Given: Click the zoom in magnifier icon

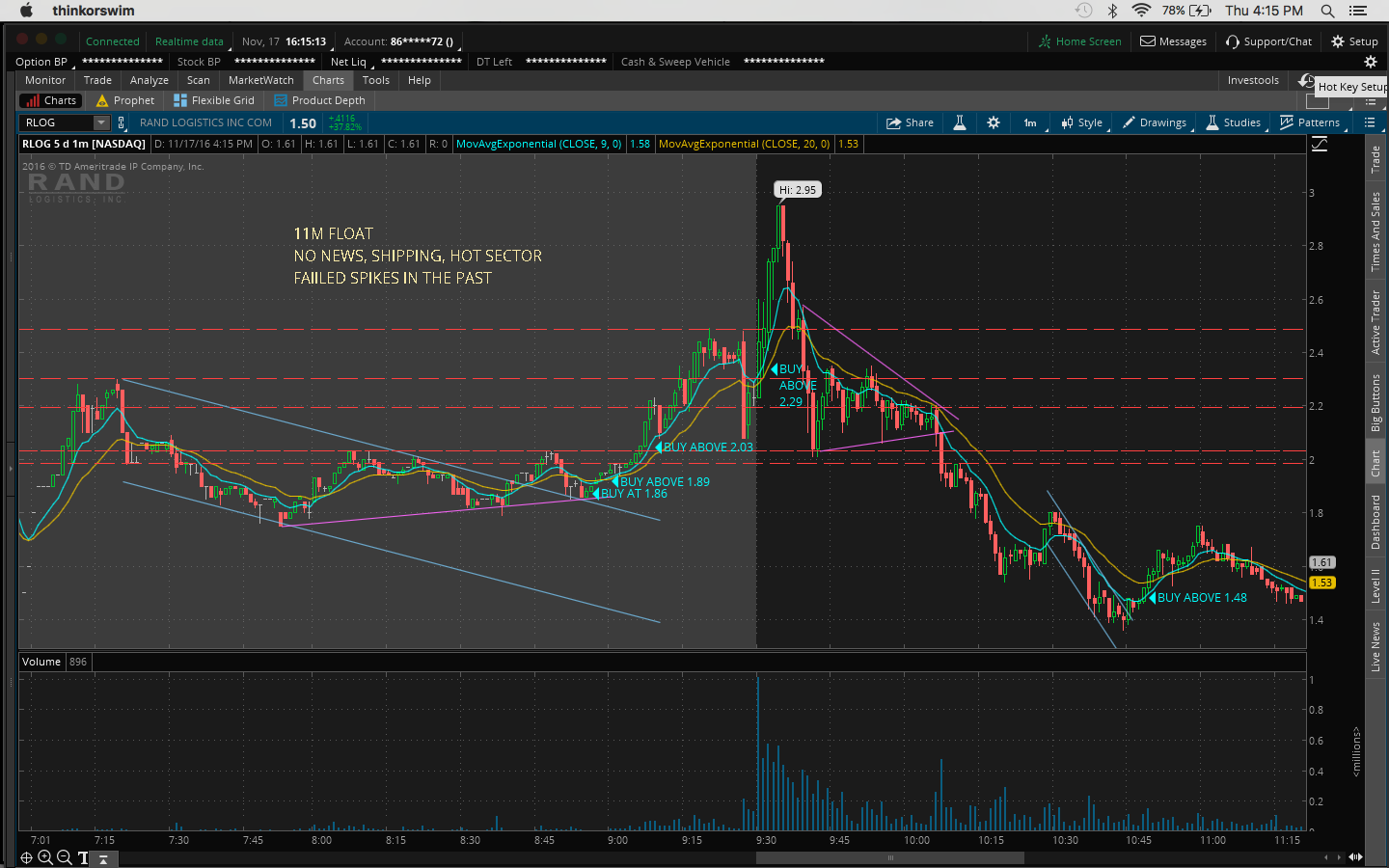Looking at the screenshot, I should (44, 857).
